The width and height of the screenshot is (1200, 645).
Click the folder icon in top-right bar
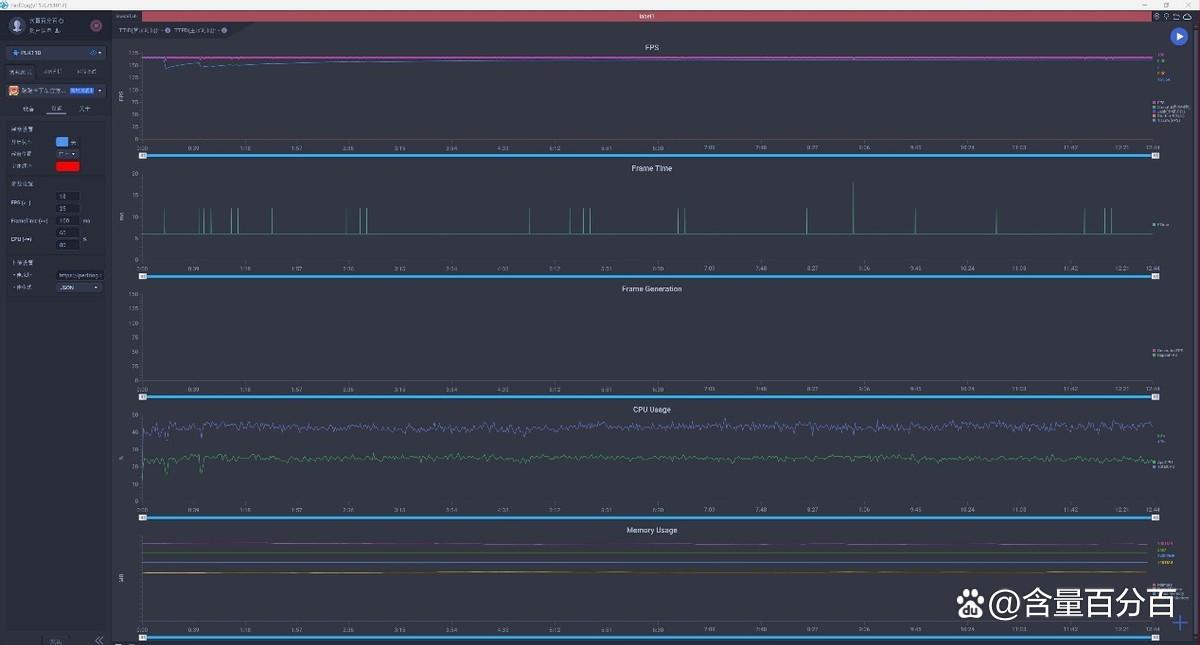click(1176, 16)
